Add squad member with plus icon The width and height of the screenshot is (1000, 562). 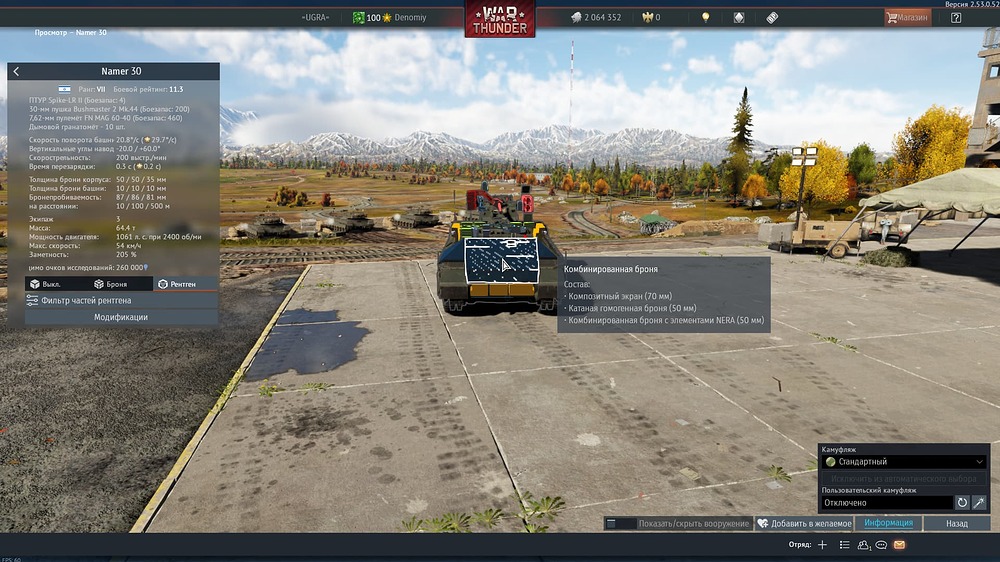pos(822,545)
